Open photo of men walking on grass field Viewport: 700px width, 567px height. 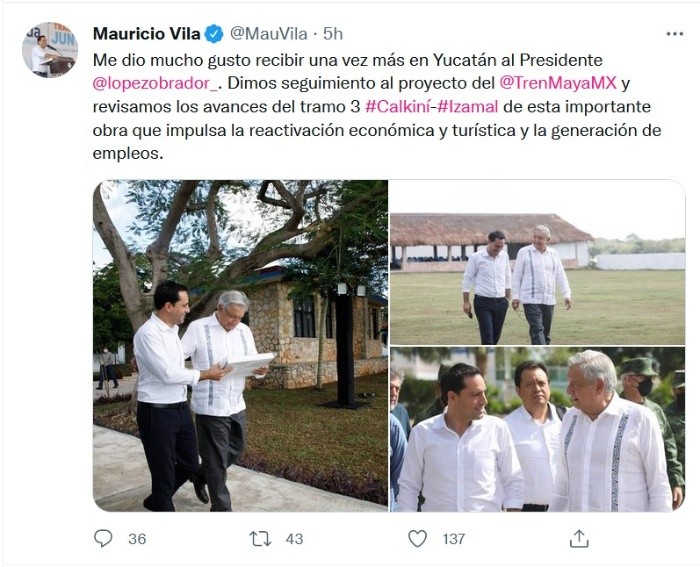tap(538, 263)
